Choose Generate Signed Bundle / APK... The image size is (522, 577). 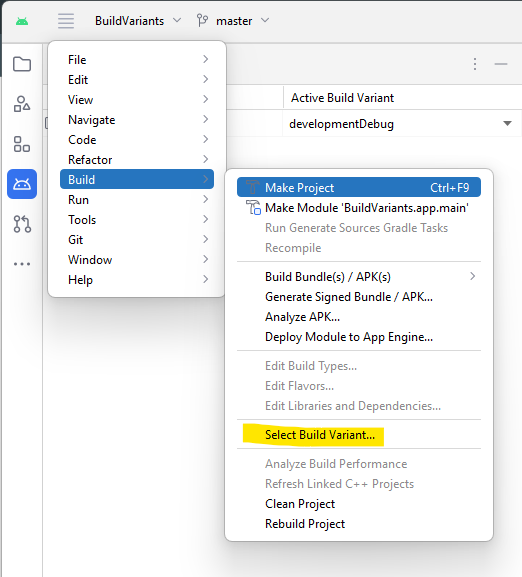pos(359,297)
